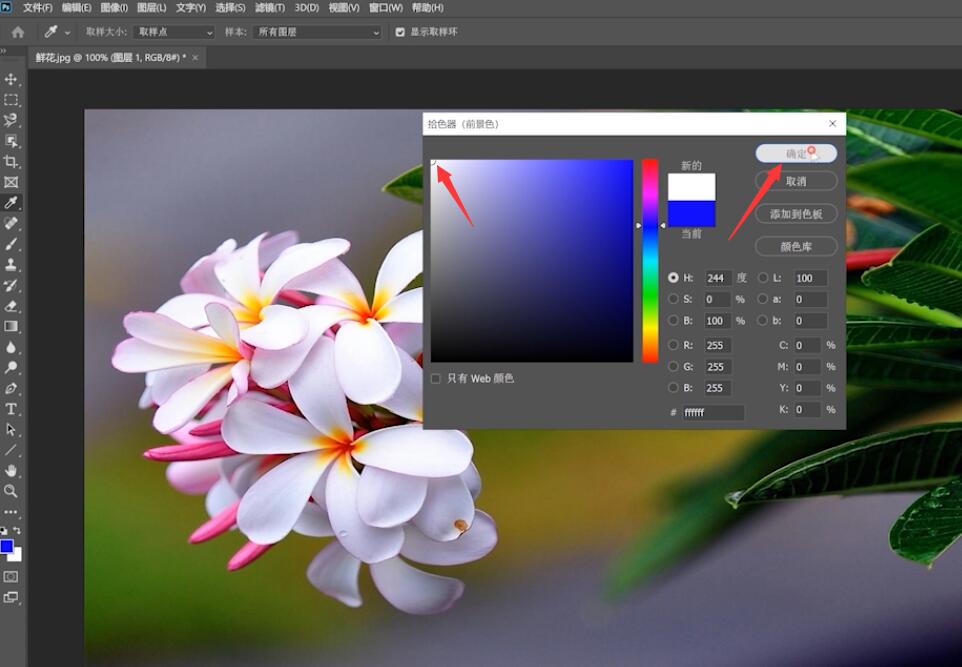
Task: Click the background color swatch in toolbar
Action: tap(17, 556)
